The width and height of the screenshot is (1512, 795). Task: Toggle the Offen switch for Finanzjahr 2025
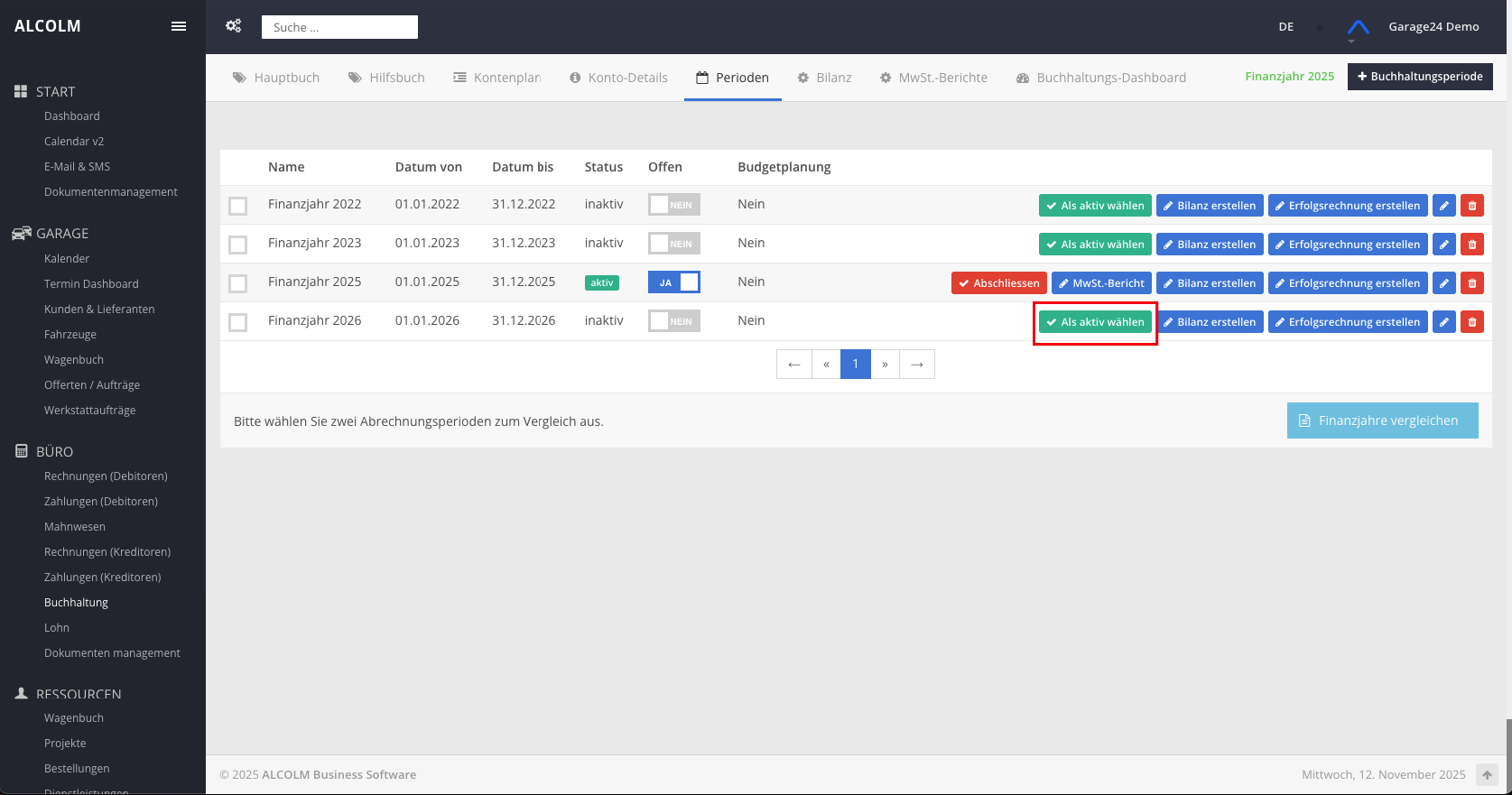click(673, 282)
